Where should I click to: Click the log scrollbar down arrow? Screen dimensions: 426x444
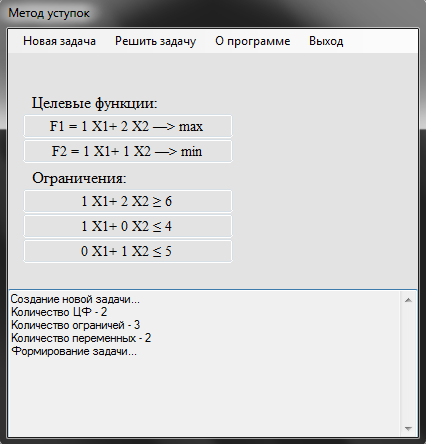tap(408, 429)
